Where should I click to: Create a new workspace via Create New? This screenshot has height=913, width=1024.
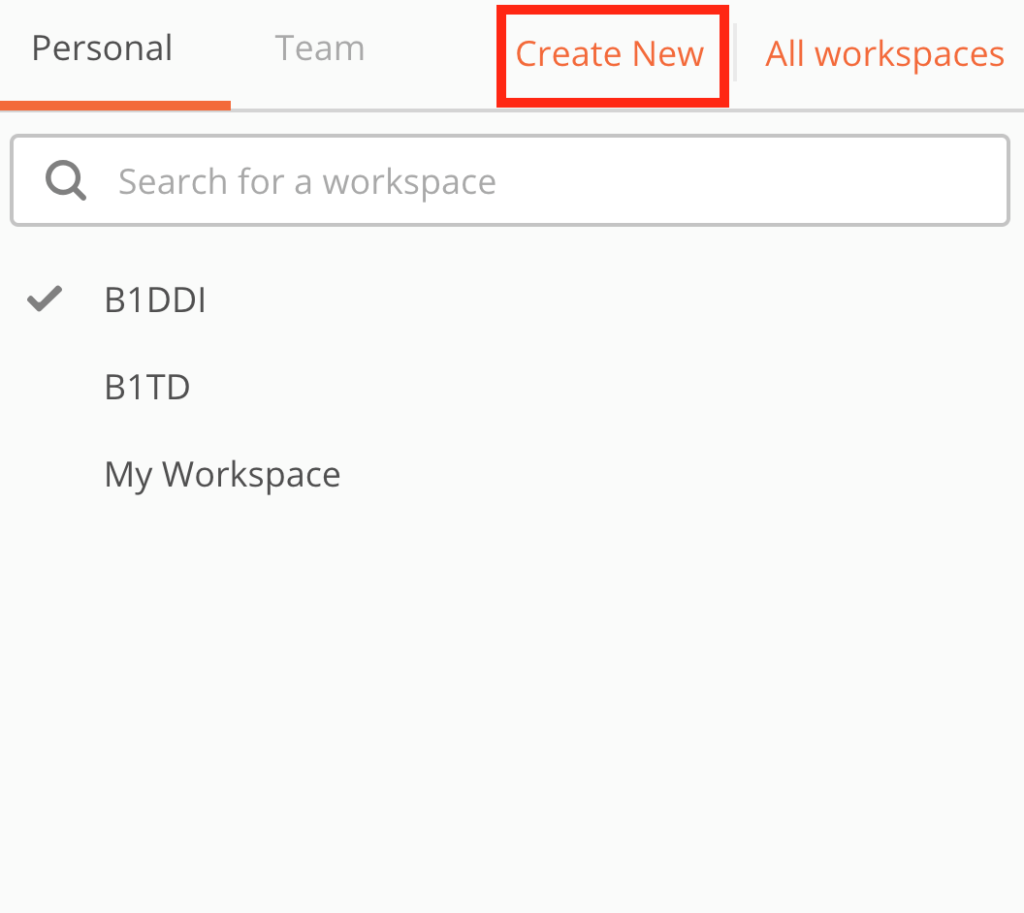(x=610, y=54)
